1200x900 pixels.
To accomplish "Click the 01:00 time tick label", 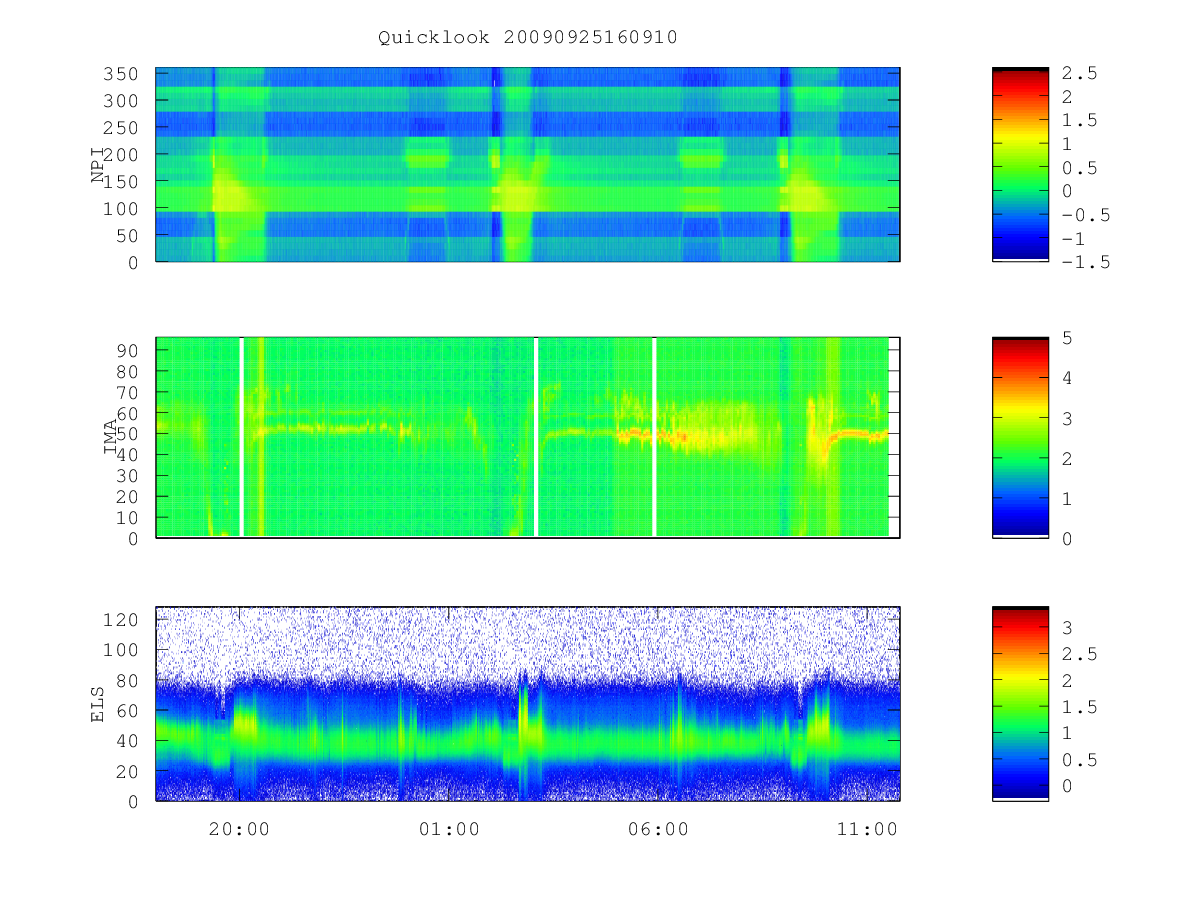I will click(x=449, y=829).
